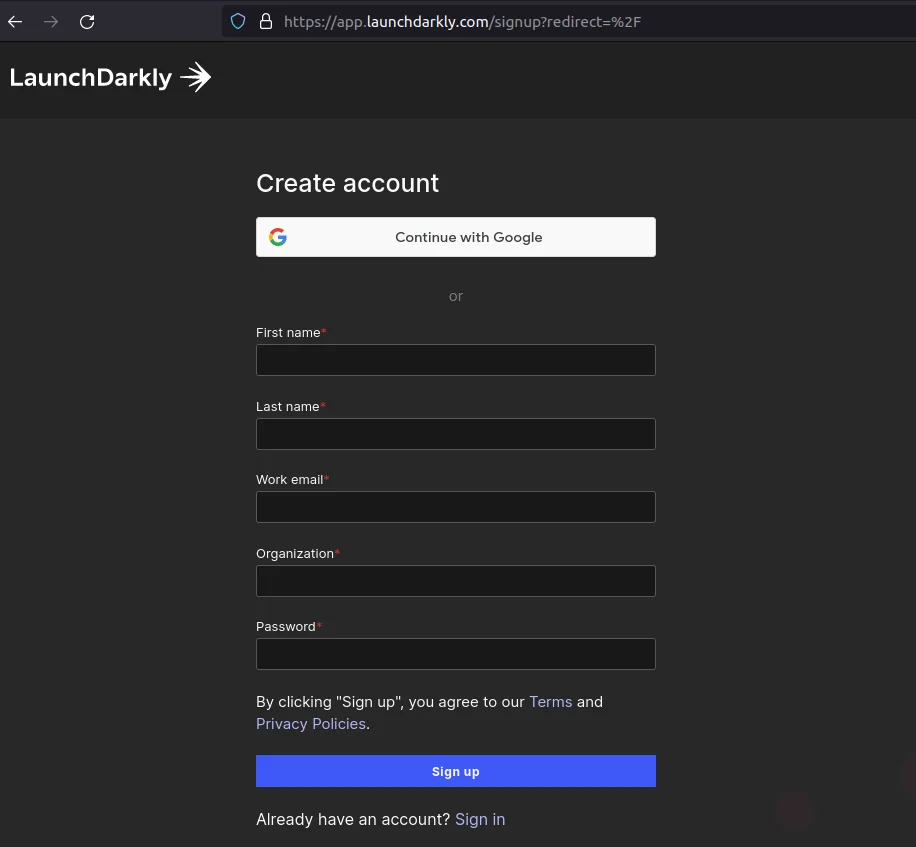Open the tracking protection shield icon

coord(238,22)
